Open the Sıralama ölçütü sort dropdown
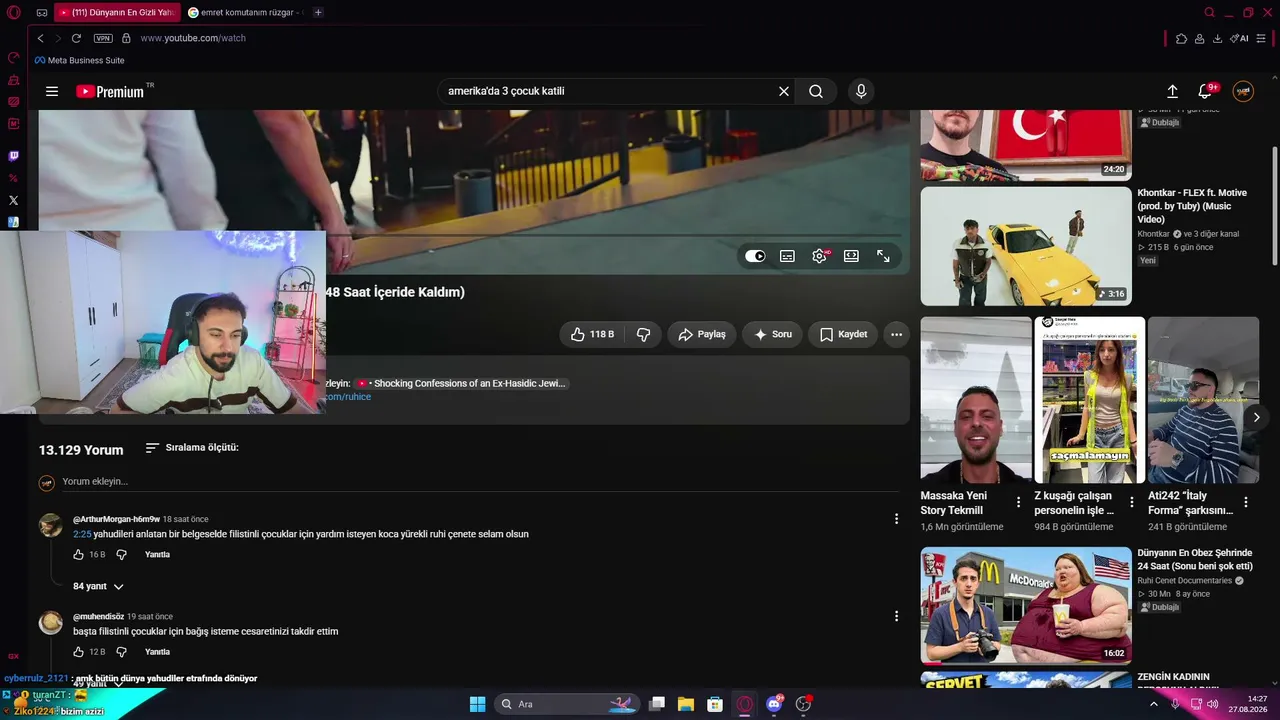Image resolution: width=1280 pixels, height=720 pixels. [192, 448]
